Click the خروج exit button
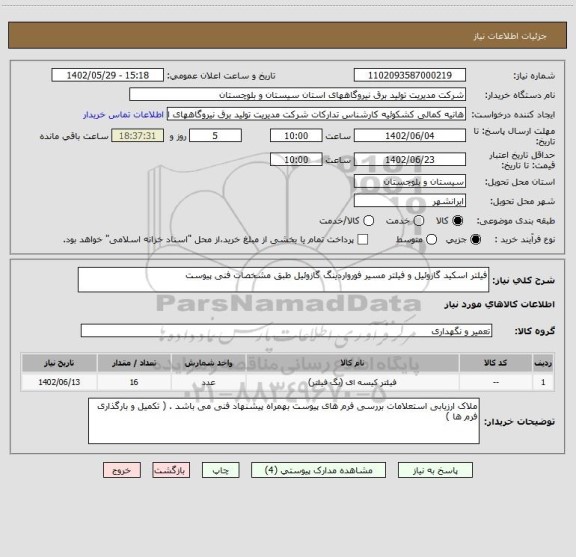The height and width of the screenshot is (557, 576). pos(122,470)
